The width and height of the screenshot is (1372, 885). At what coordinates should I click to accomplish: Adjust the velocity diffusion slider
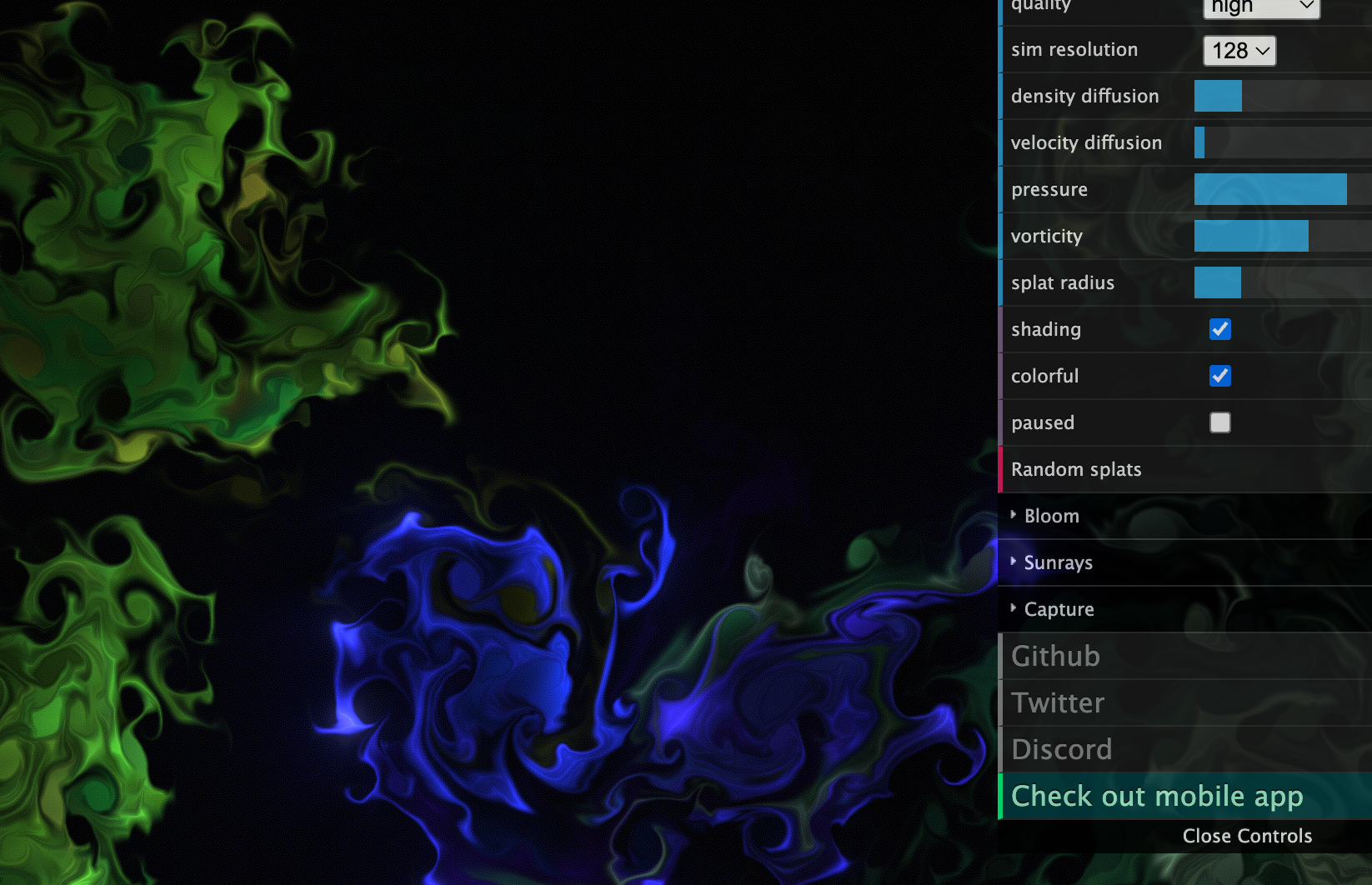[1283, 142]
